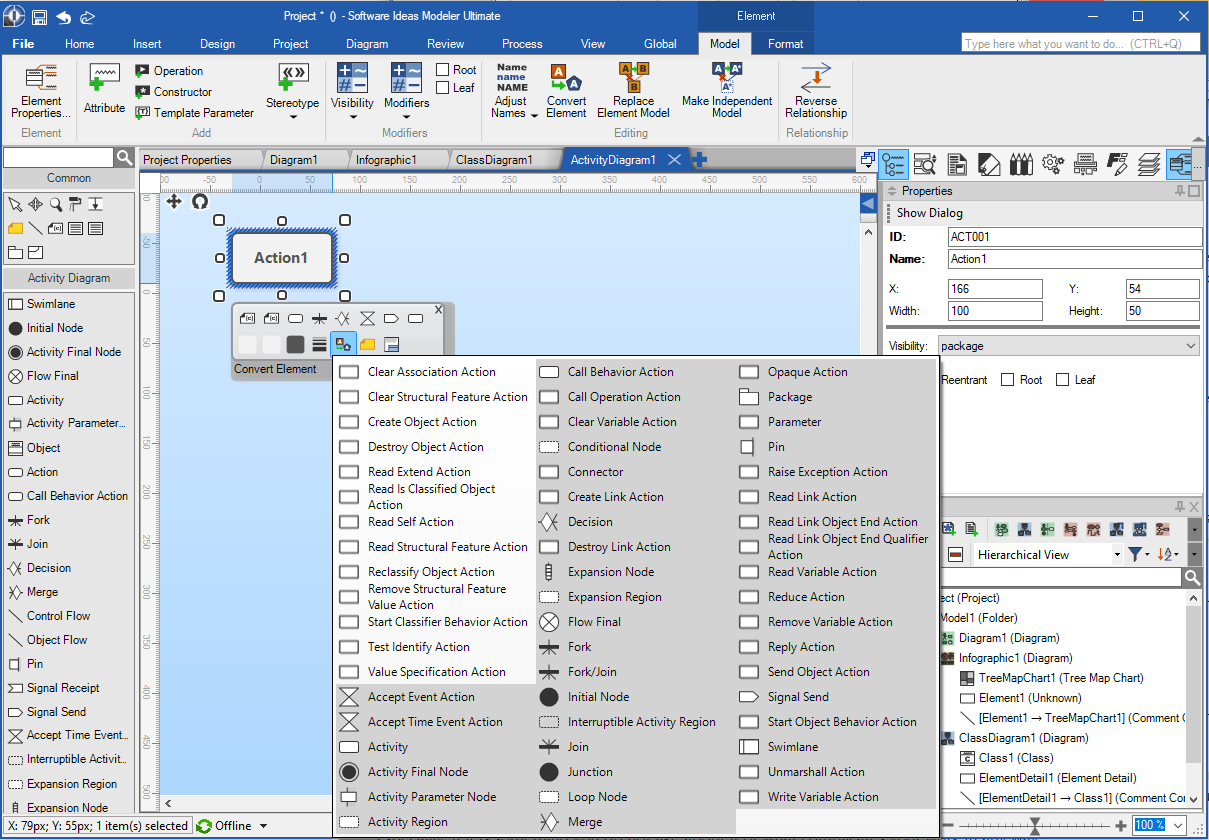Expand the Visibility ribbon dropdown
This screenshot has height=840, width=1209.
pos(352,116)
